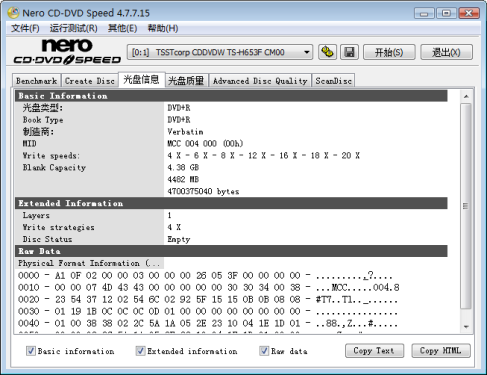This screenshot has height=375, width=487.
Task: Click the 4700375040 bytes value
Action: point(203,191)
